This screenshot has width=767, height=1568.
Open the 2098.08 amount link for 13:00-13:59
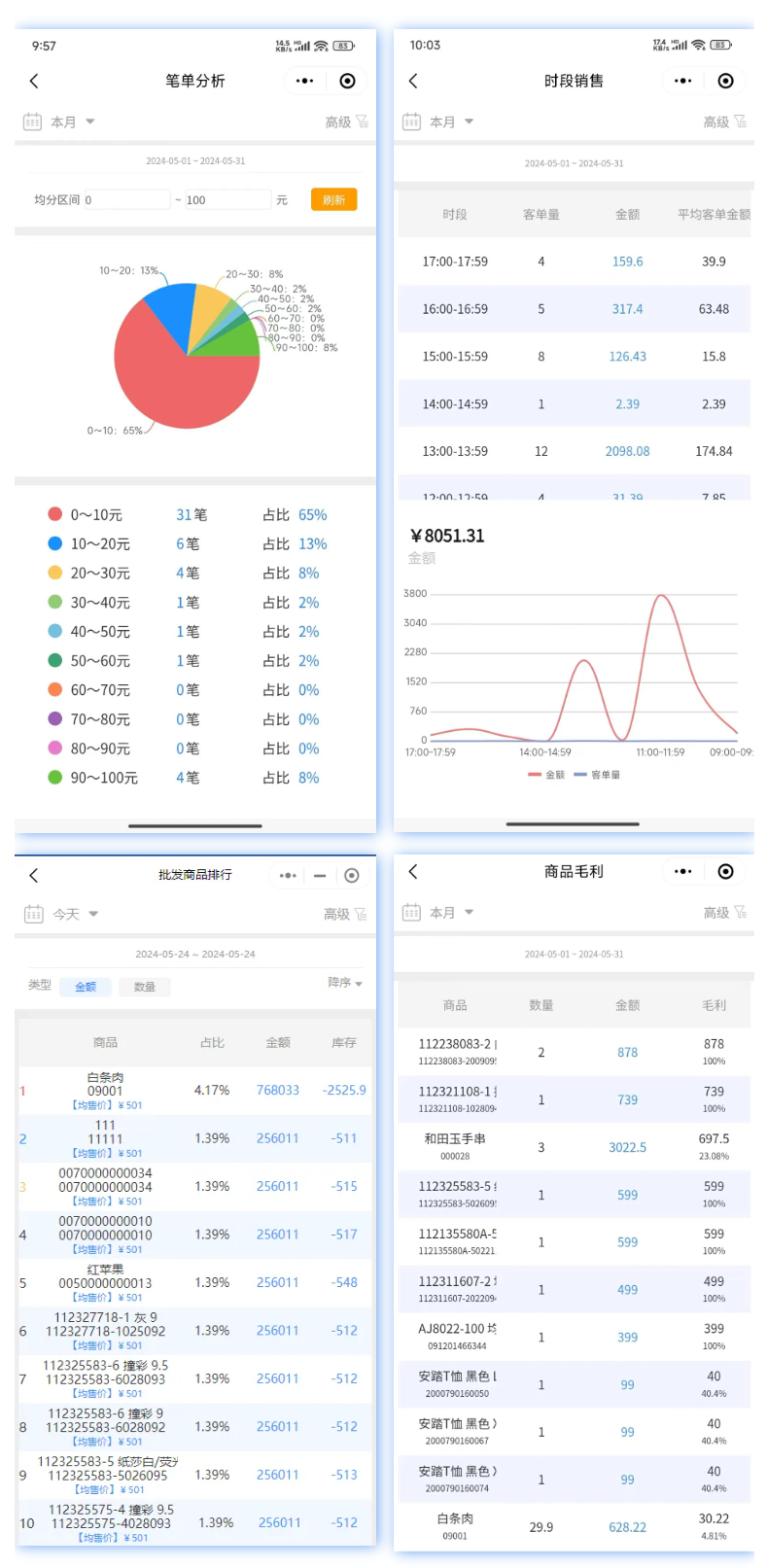tap(627, 451)
